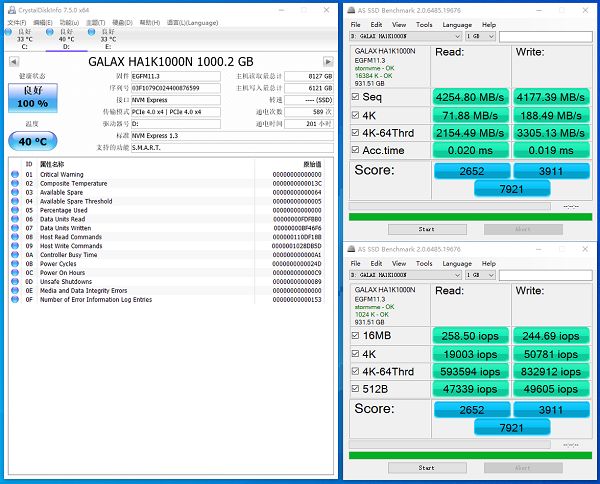Click the upper AS SSD Benchmark title icon

coord(351,10)
